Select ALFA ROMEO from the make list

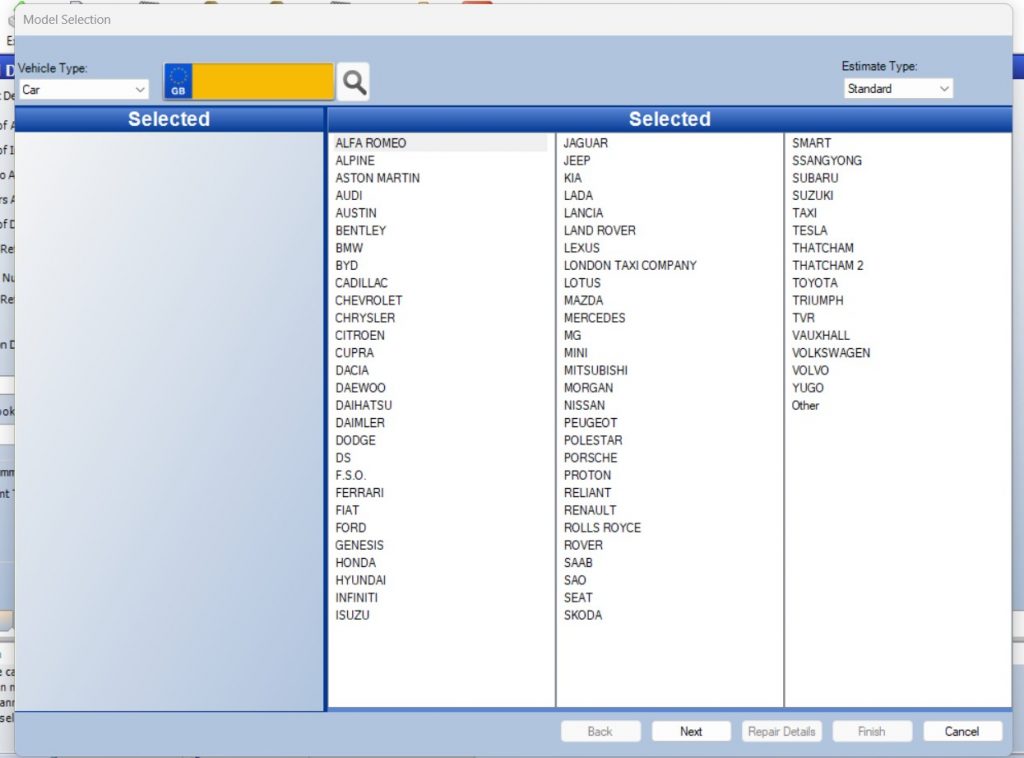(x=370, y=143)
